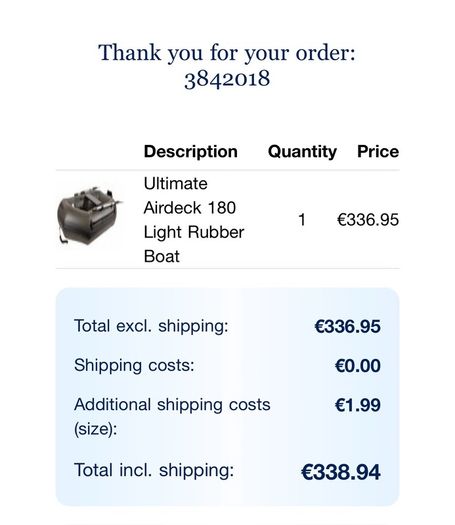455x525 pixels.
Task: Click the Additional shipping costs (size) label
Action: coord(172,417)
